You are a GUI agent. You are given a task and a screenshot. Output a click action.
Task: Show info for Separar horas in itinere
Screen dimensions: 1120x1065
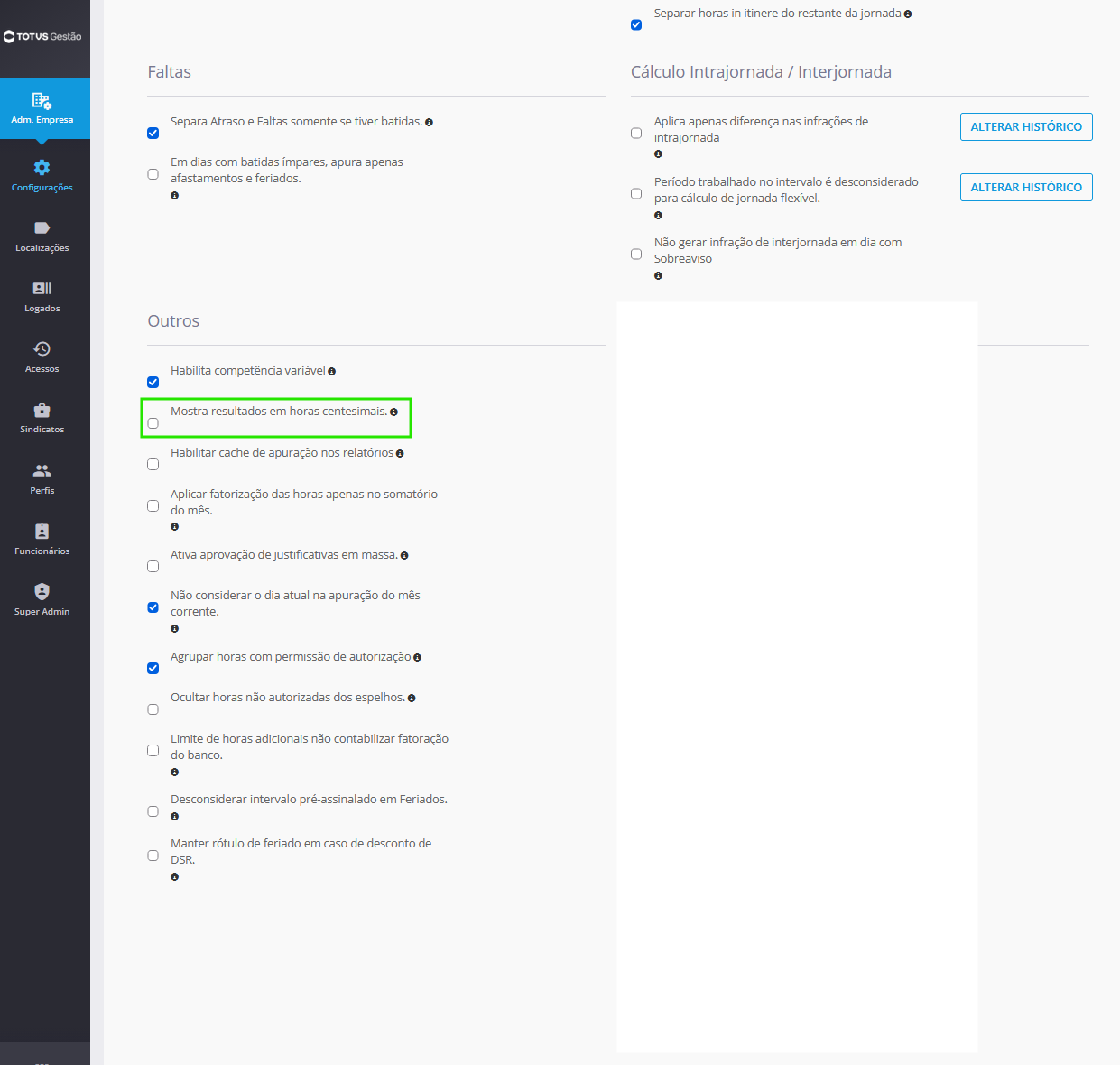coord(908,14)
